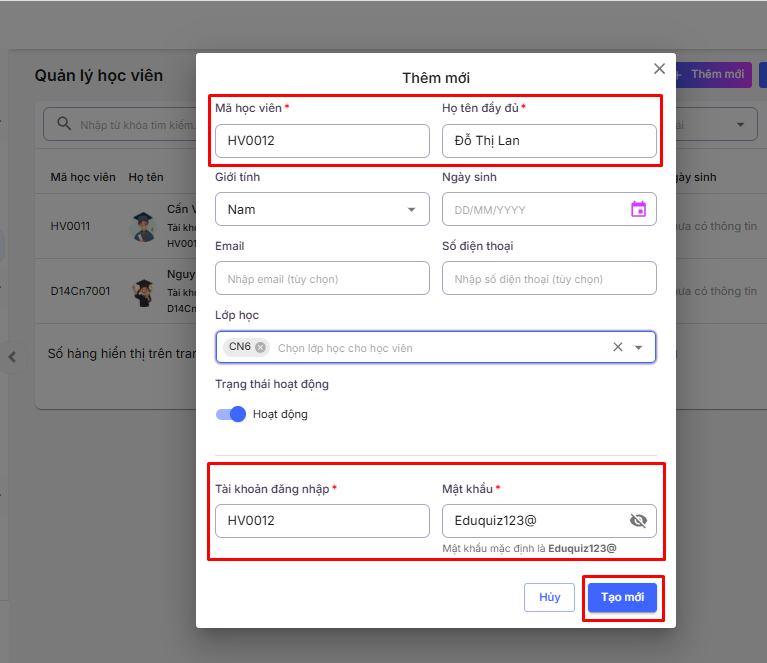Close the Thêm mới dialog with X
The height and width of the screenshot is (663, 767).
click(x=659, y=69)
